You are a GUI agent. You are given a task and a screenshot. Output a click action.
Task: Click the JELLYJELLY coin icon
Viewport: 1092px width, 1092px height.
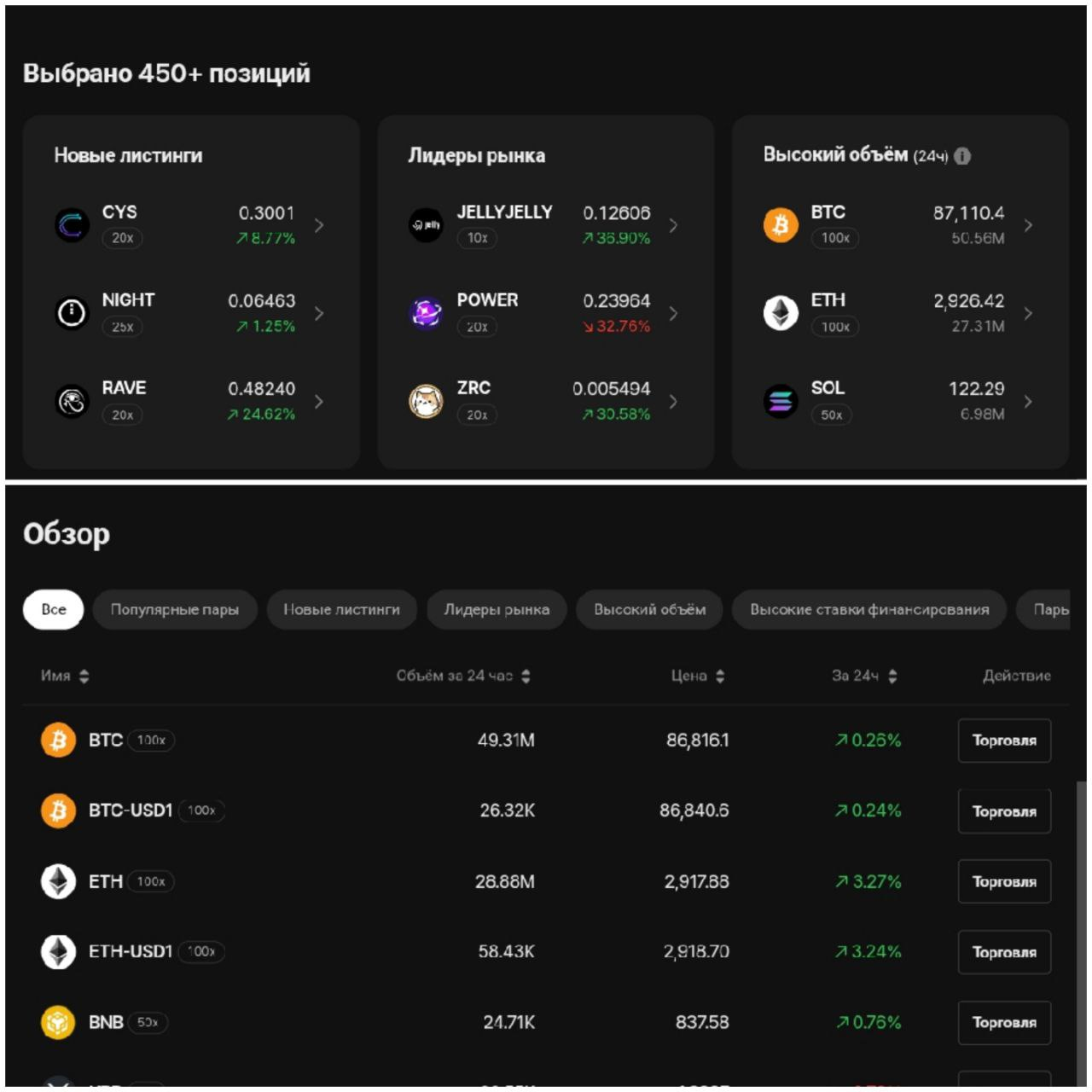426,225
